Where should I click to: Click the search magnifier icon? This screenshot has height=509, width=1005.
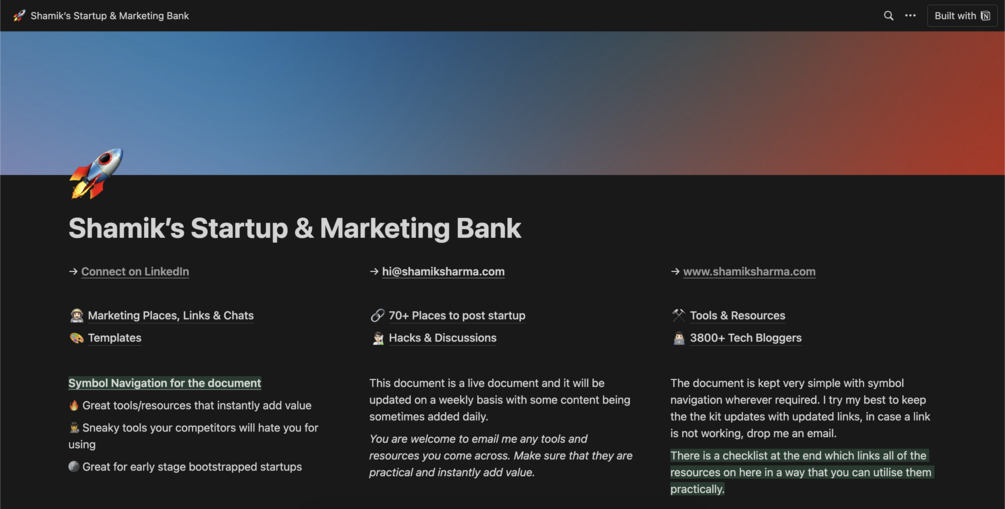click(888, 16)
